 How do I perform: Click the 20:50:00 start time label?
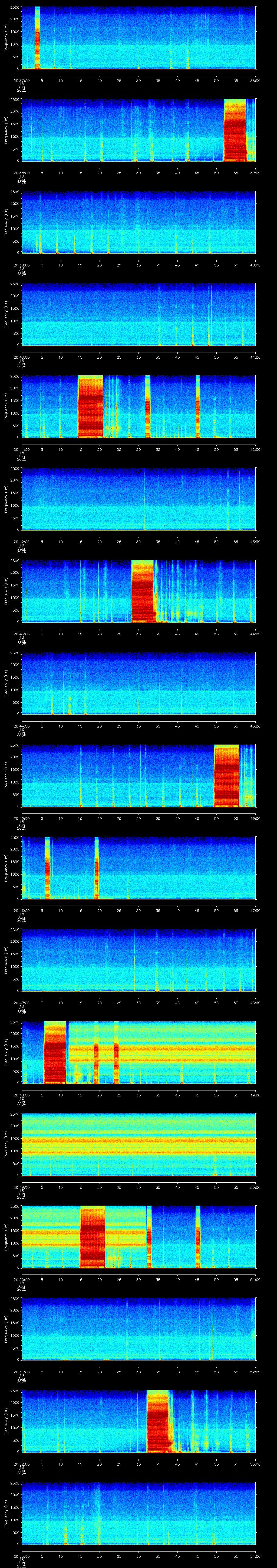tap(21, 1279)
